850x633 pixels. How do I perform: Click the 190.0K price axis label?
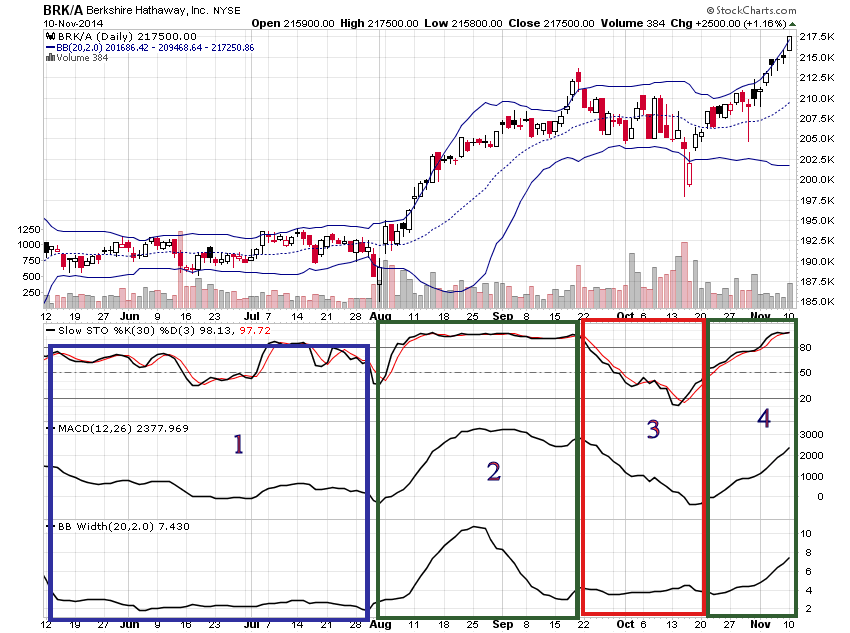817,261
